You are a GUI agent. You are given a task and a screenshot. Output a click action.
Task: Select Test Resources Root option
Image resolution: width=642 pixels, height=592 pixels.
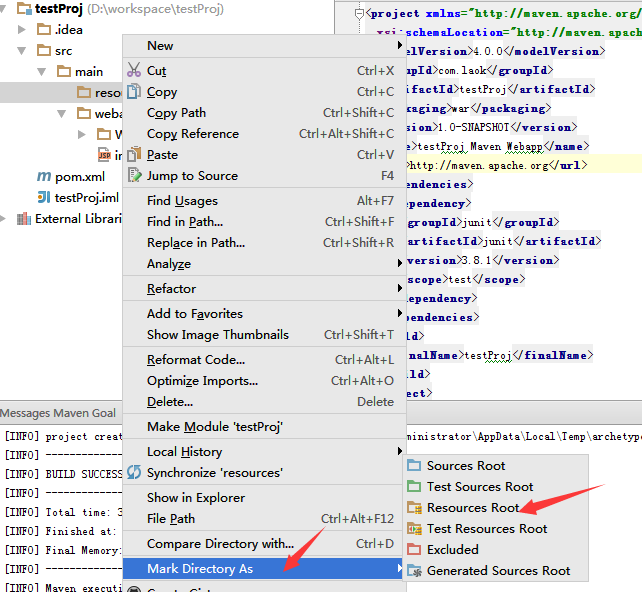tap(487, 529)
